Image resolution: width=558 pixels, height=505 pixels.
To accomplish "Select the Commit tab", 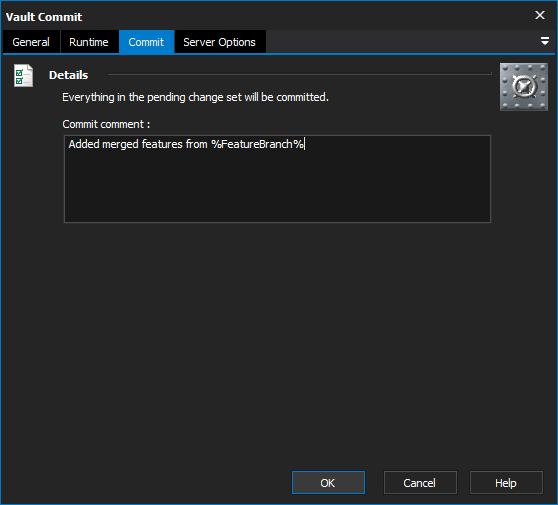I will [x=146, y=42].
